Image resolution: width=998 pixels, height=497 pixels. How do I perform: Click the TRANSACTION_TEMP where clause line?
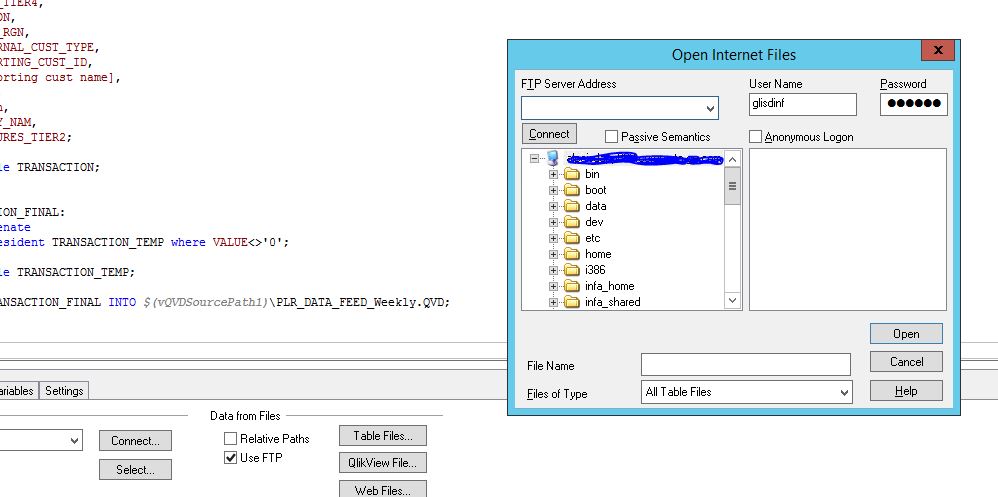point(144,242)
